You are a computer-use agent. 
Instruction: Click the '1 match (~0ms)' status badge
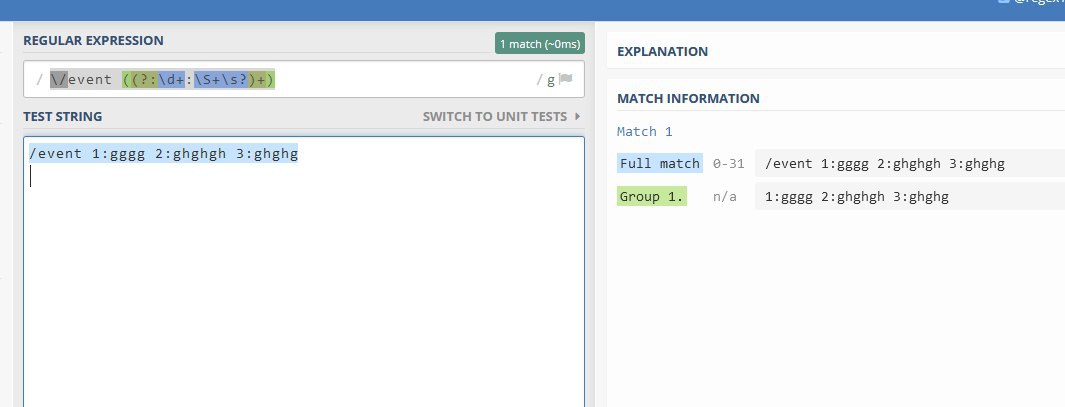539,44
